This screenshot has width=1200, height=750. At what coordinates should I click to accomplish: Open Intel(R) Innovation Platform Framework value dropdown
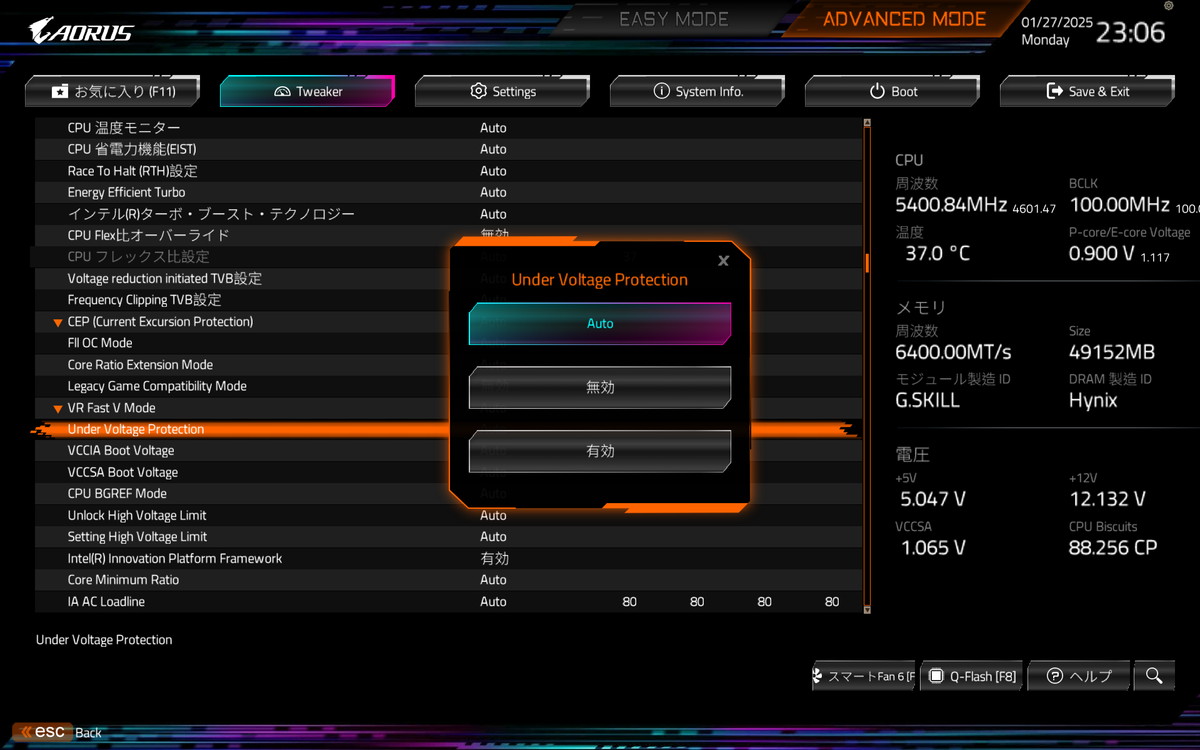[494, 558]
